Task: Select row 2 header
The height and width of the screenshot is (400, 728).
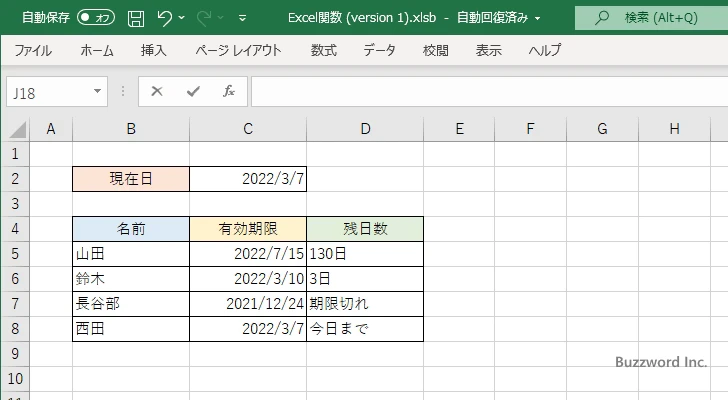Action: pyautogui.click(x=15, y=179)
